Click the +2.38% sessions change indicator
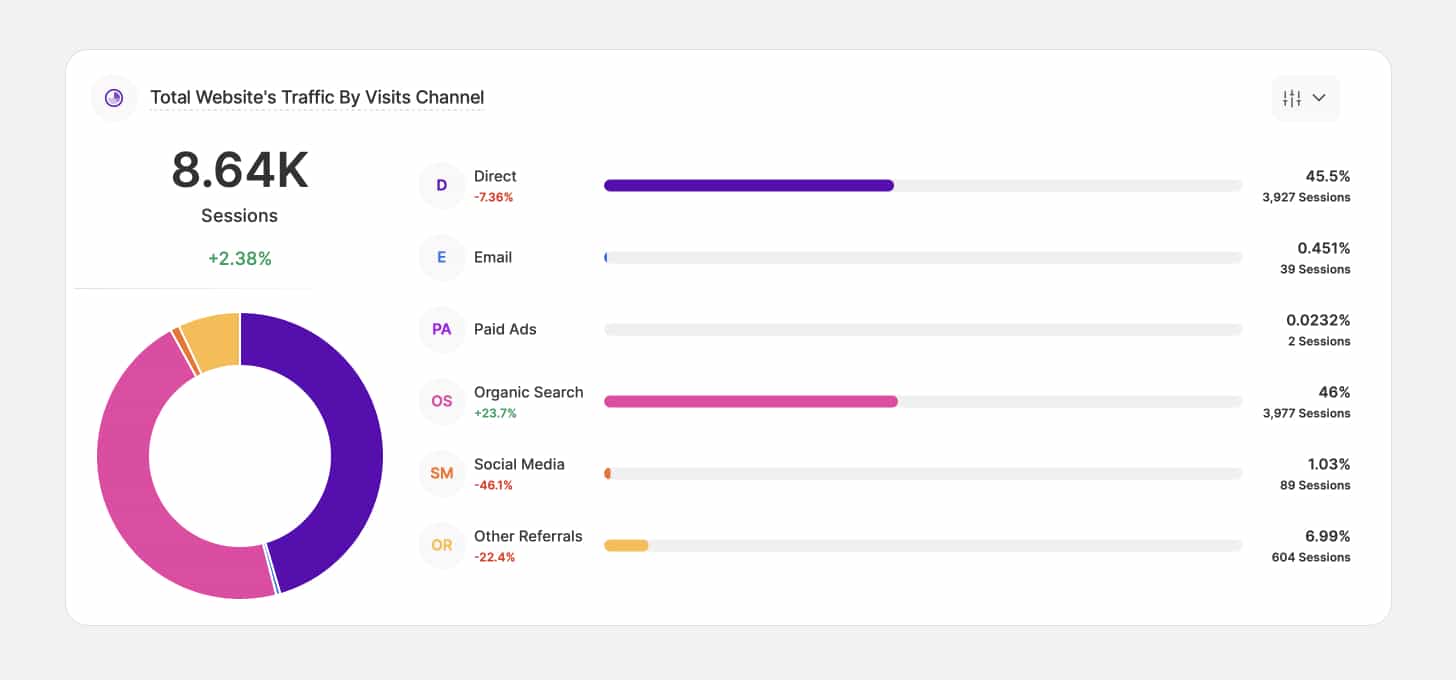Image resolution: width=1456 pixels, height=680 pixels. point(240,258)
